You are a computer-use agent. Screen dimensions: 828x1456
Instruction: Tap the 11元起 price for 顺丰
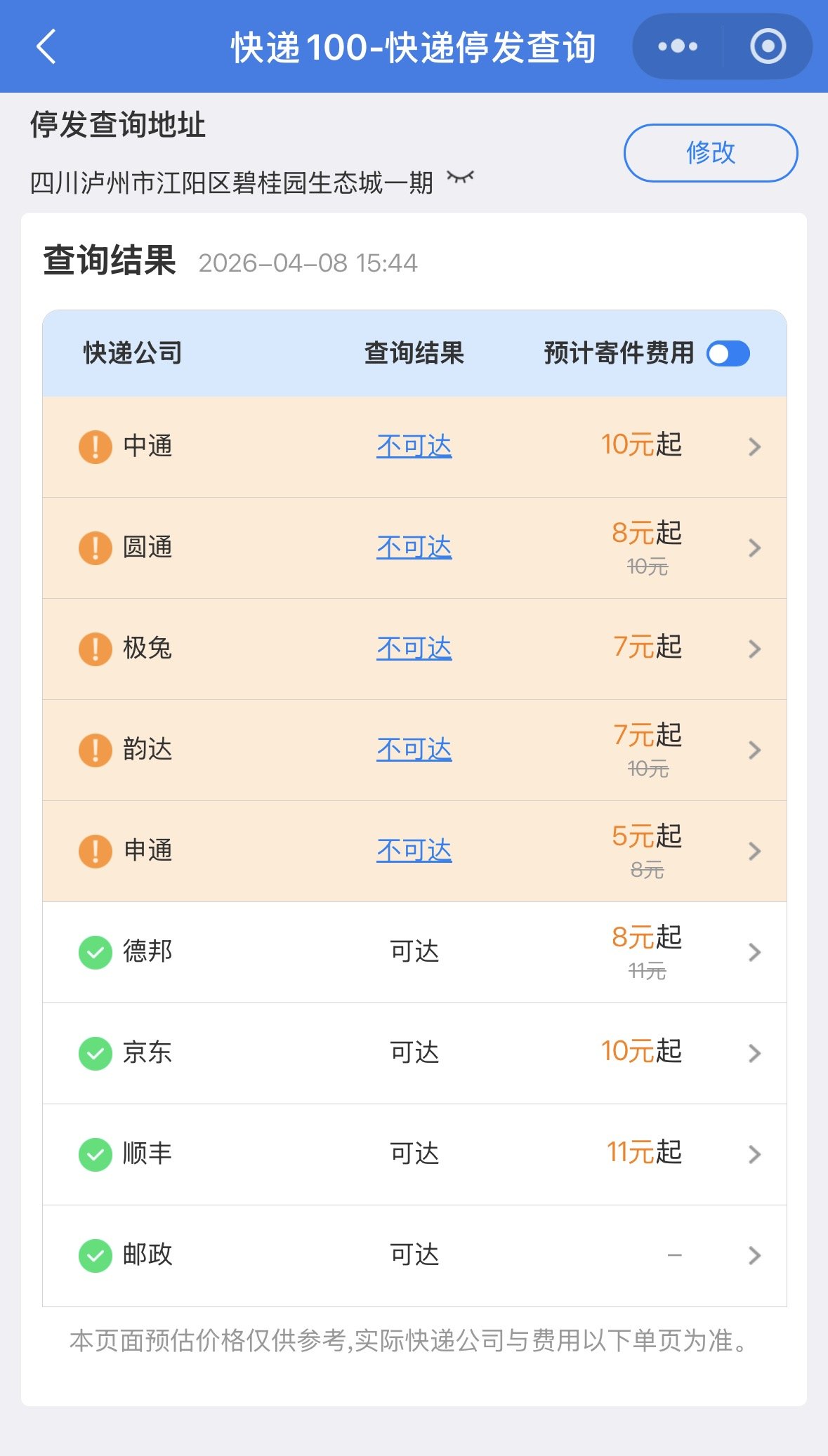point(645,1153)
